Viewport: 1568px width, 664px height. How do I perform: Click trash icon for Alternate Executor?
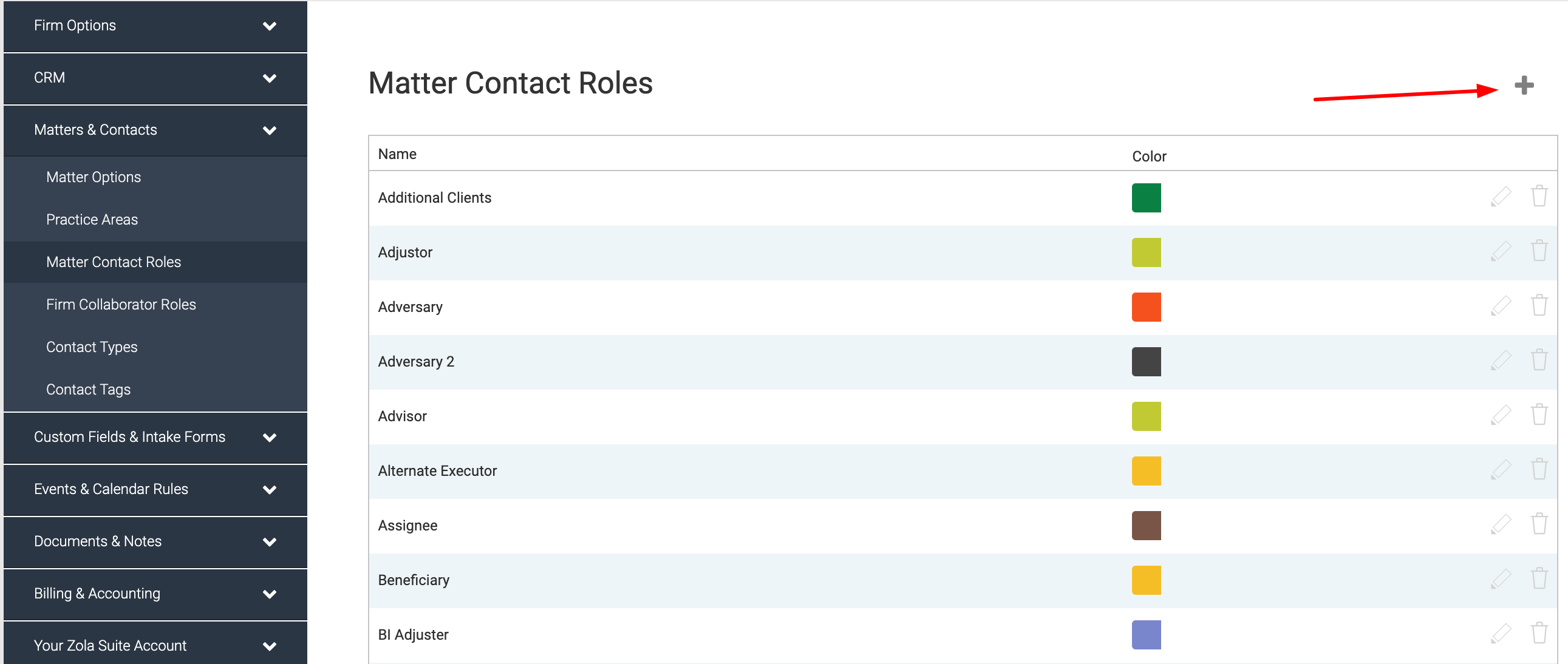[1539, 469]
